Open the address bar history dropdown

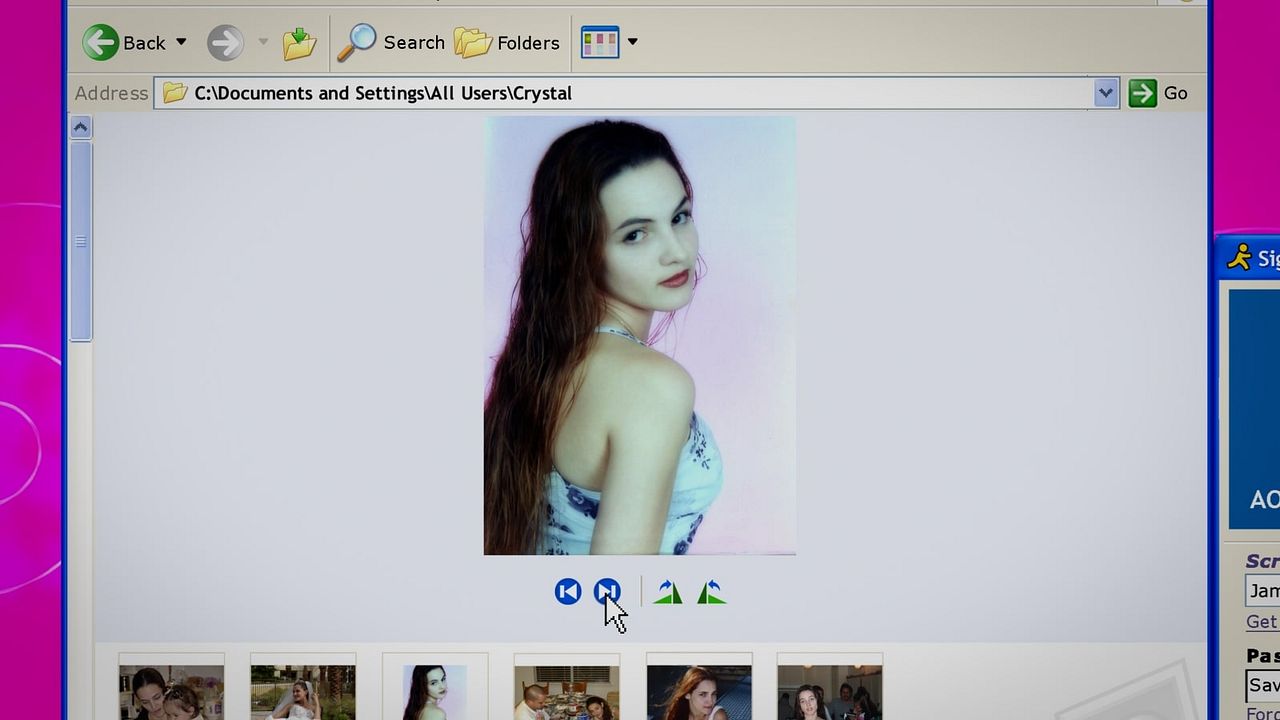(x=1105, y=92)
